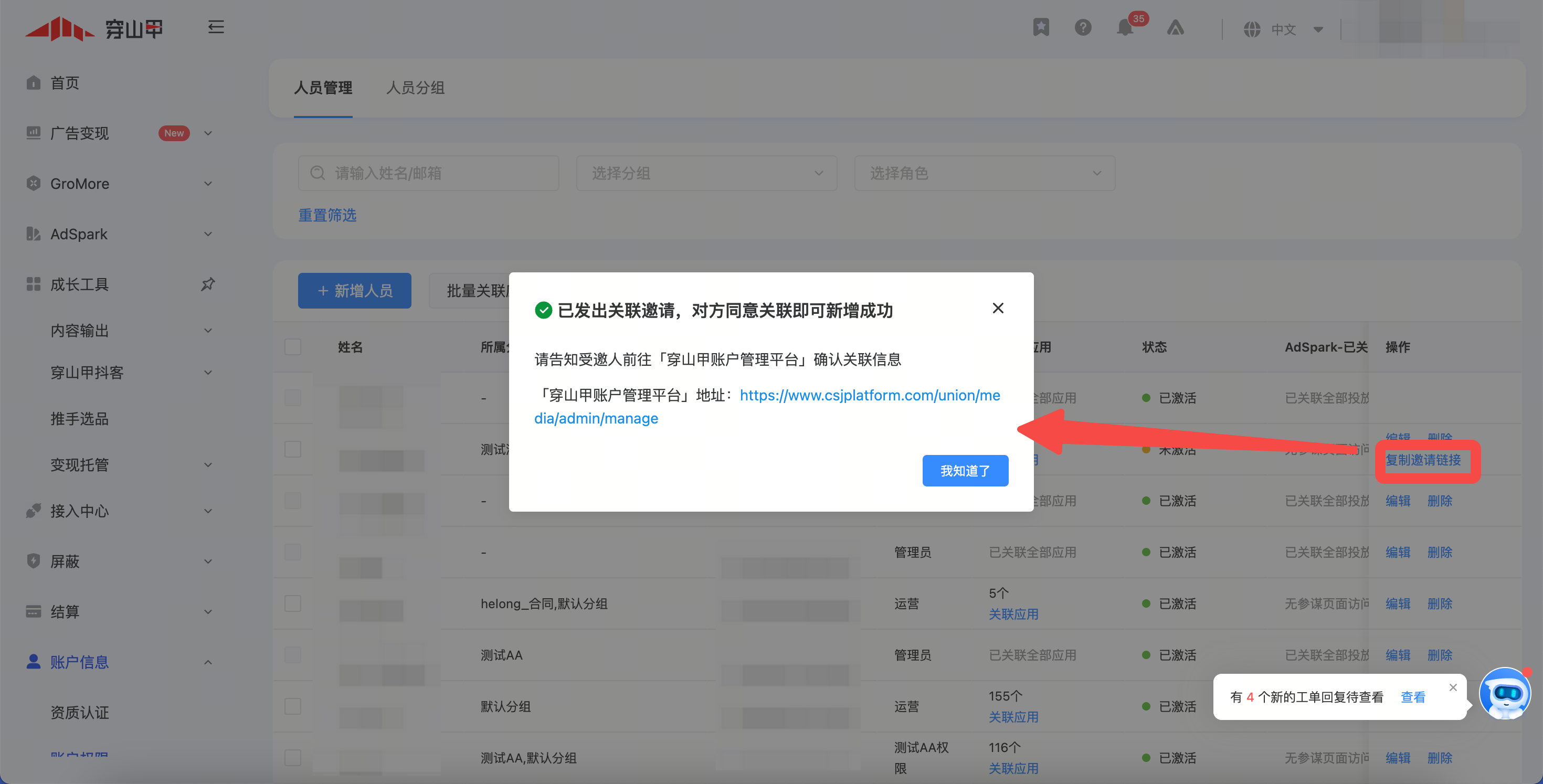Check the 测试AA,默认分组 row checkbox

tap(293, 758)
